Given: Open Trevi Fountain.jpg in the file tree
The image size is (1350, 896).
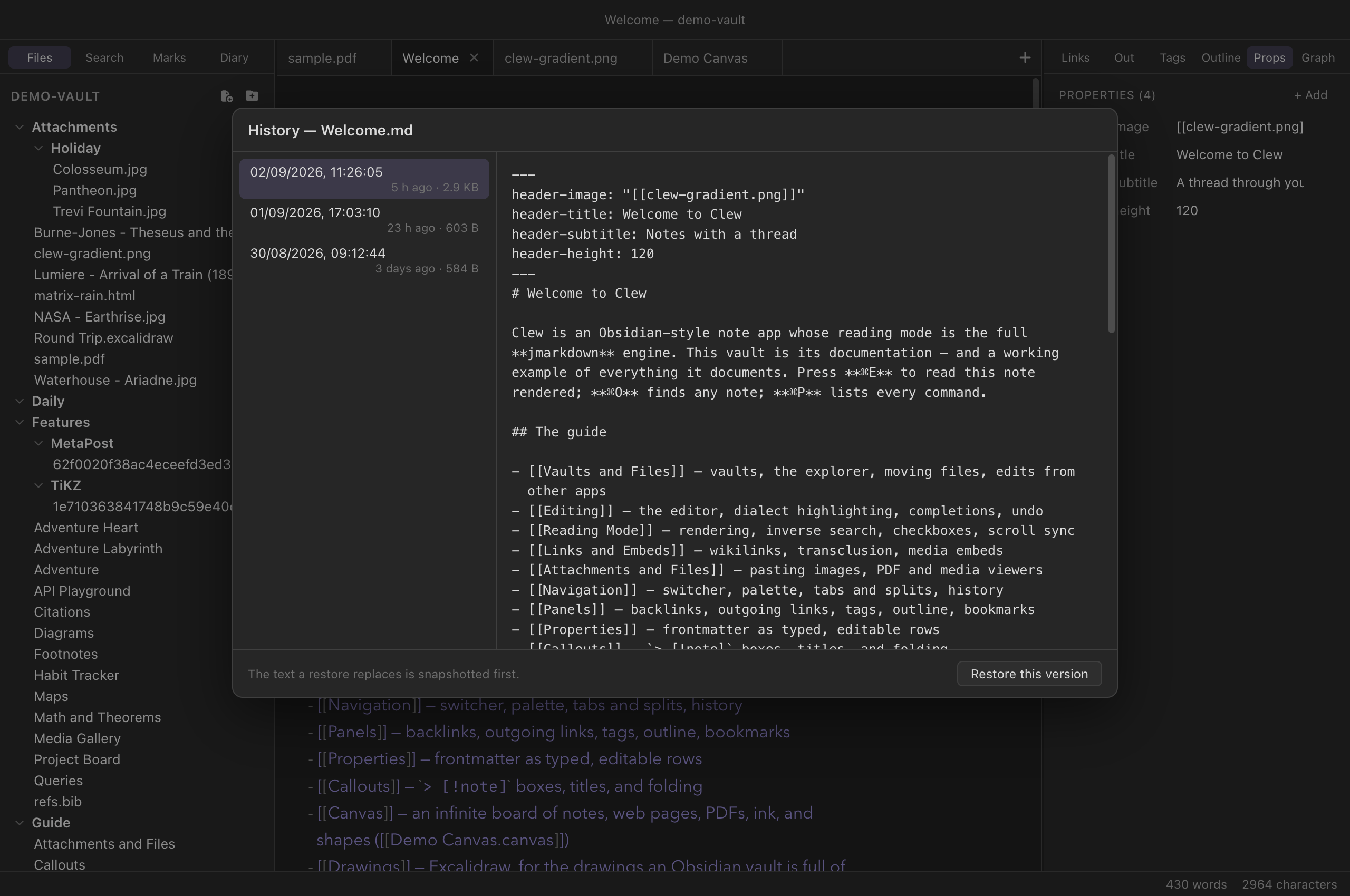Looking at the screenshot, I should click(109, 211).
